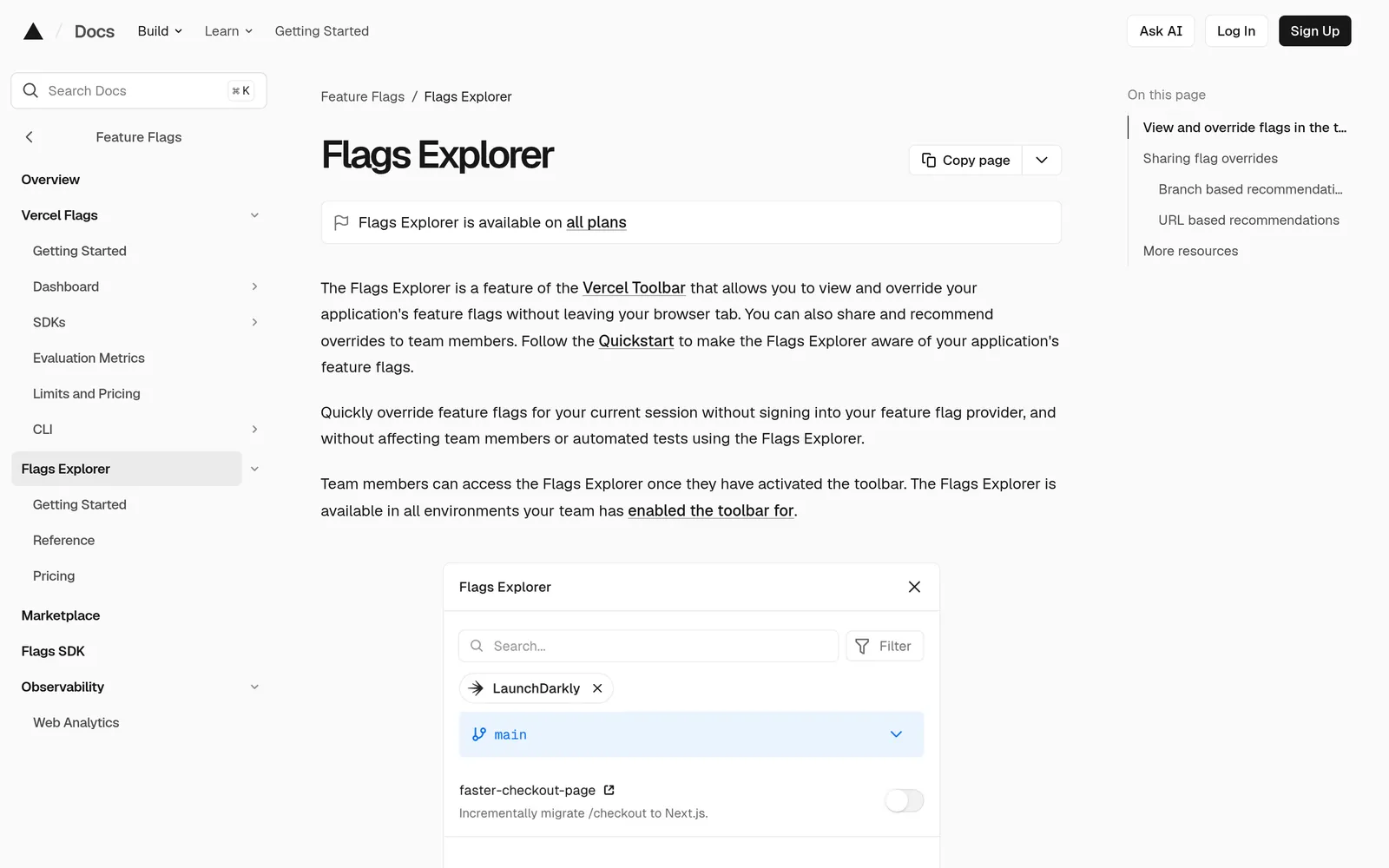Expand the CLI sidebar item
The width and height of the screenshot is (1389, 868).
point(254,429)
